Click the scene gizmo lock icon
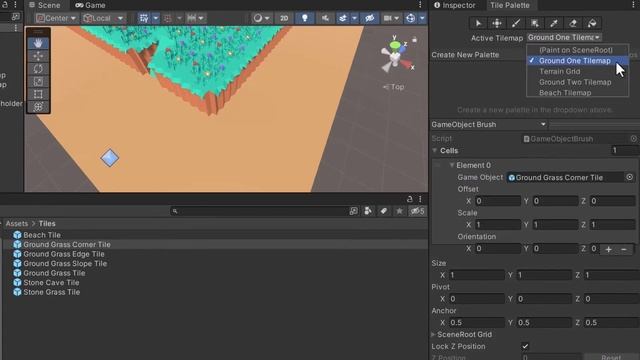 (x=415, y=40)
